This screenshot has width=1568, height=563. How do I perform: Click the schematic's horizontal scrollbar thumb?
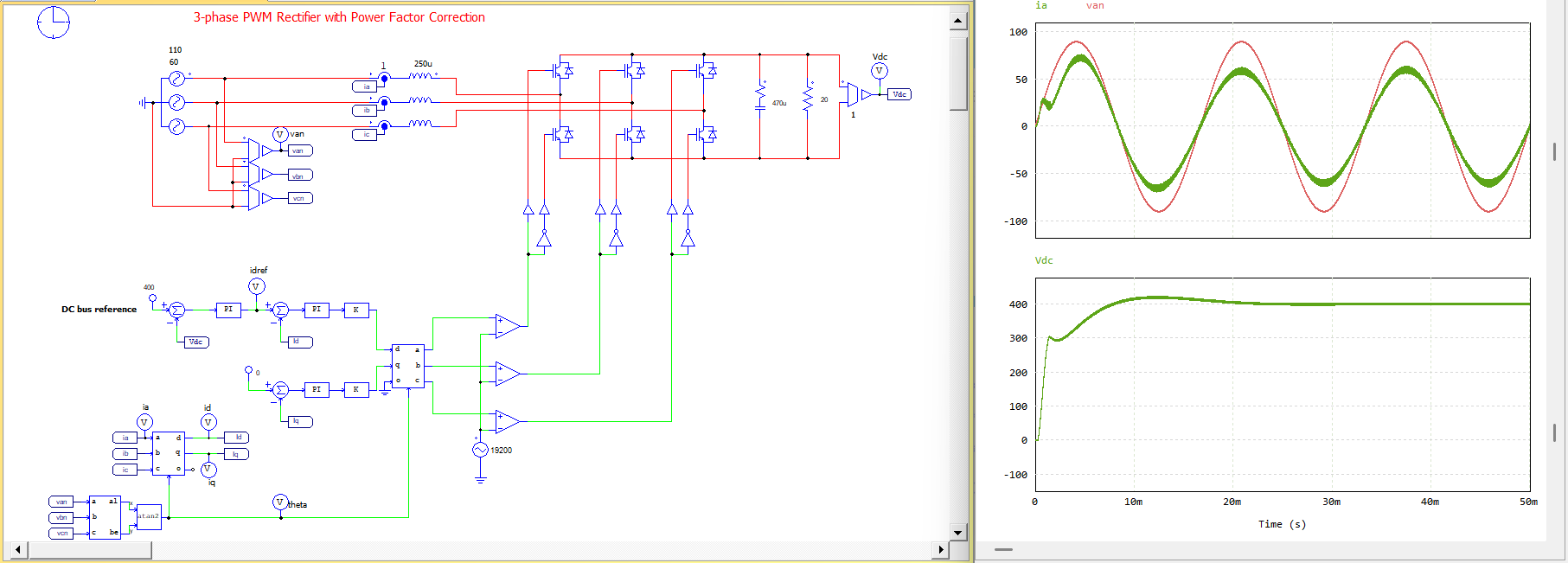(x=89, y=549)
